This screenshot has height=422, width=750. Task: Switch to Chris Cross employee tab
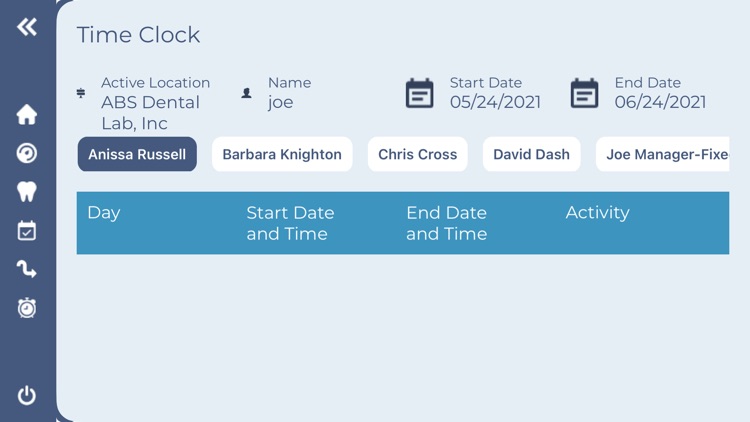pyautogui.click(x=417, y=155)
